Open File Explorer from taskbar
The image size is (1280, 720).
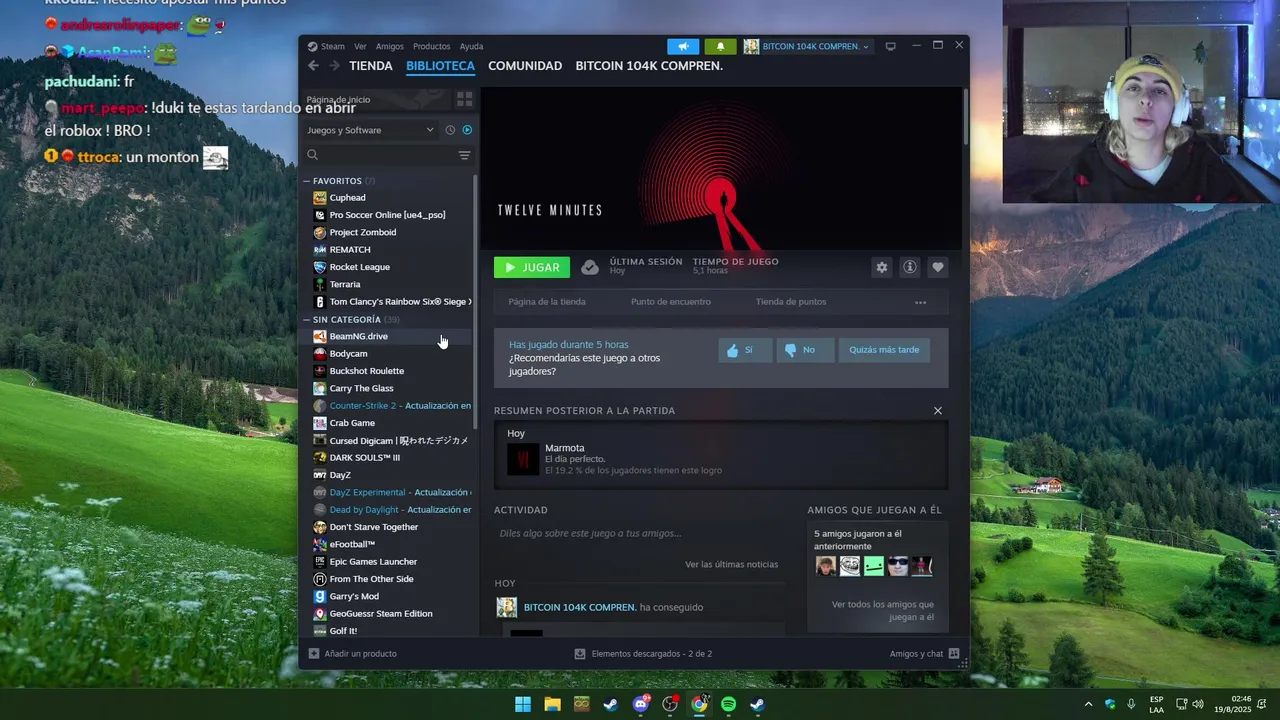[x=552, y=704]
